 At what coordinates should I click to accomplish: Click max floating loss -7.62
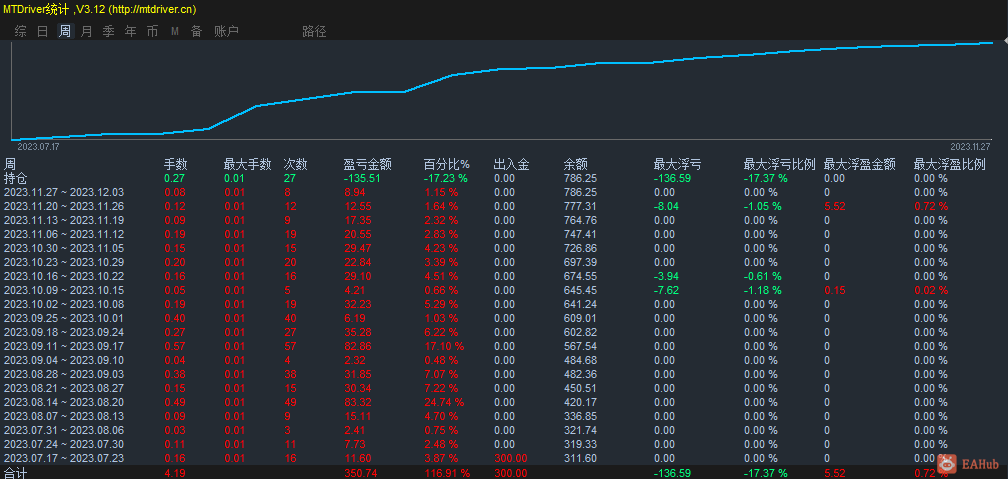pos(666,290)
